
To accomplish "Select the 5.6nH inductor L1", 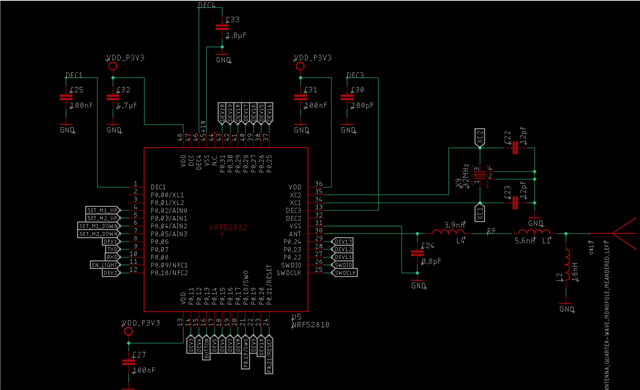I will coord(534,232).
